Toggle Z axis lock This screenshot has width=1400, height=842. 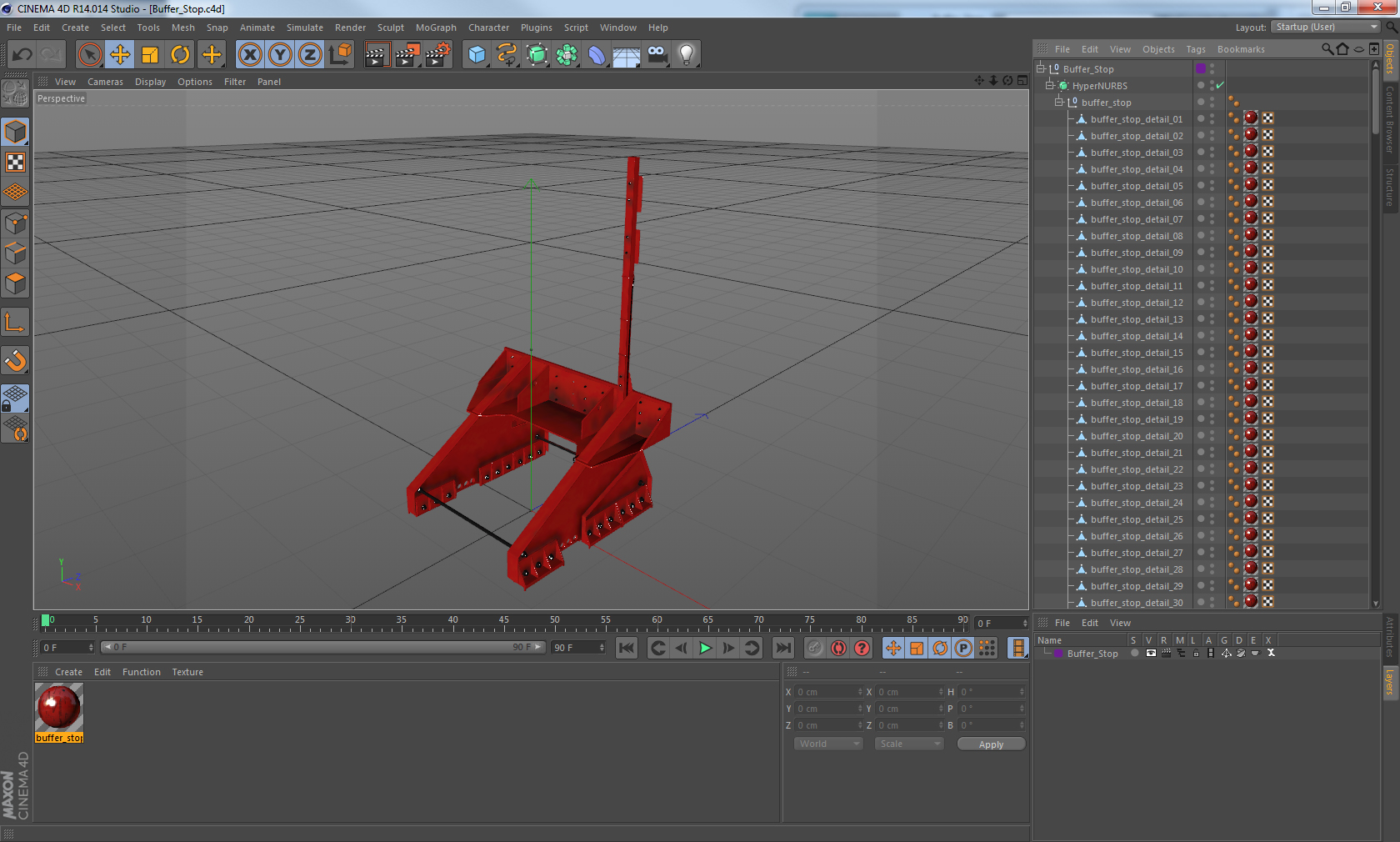pyautogui.click(x=310, y=55)
